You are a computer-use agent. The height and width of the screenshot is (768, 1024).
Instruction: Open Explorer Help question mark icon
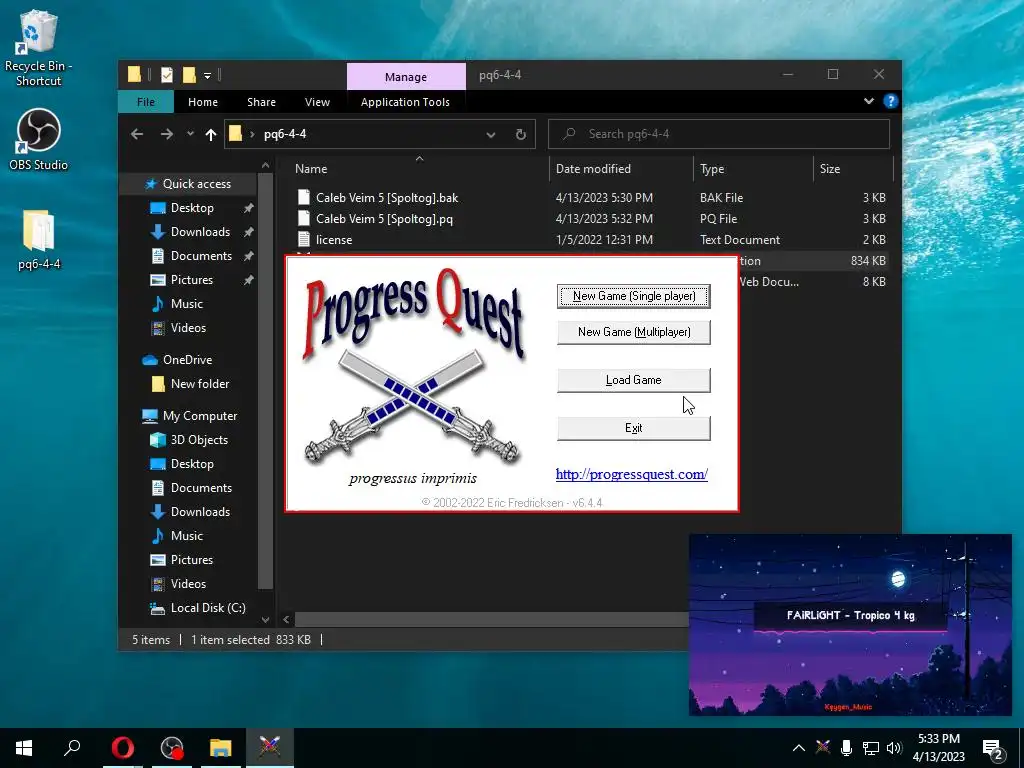[890, 101]
